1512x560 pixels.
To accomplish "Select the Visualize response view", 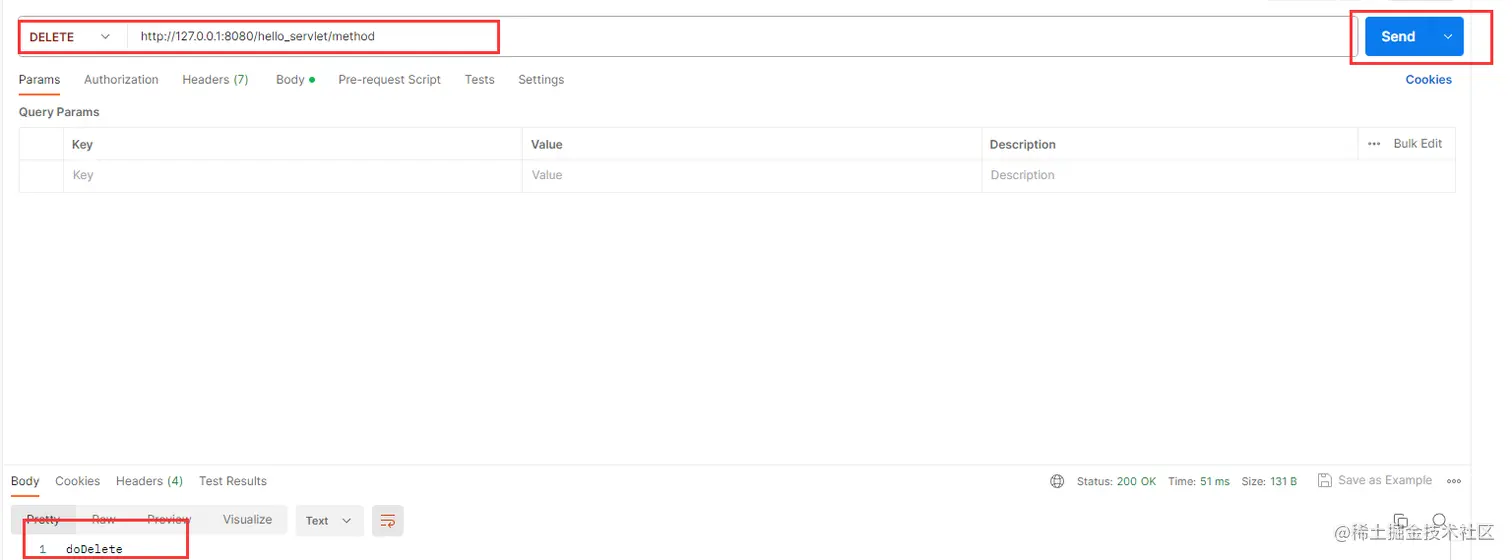I will pos(247,520).
